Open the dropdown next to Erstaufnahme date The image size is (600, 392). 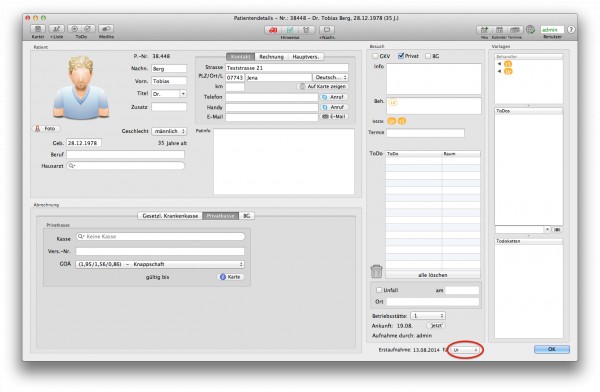[x=465, y=350]
